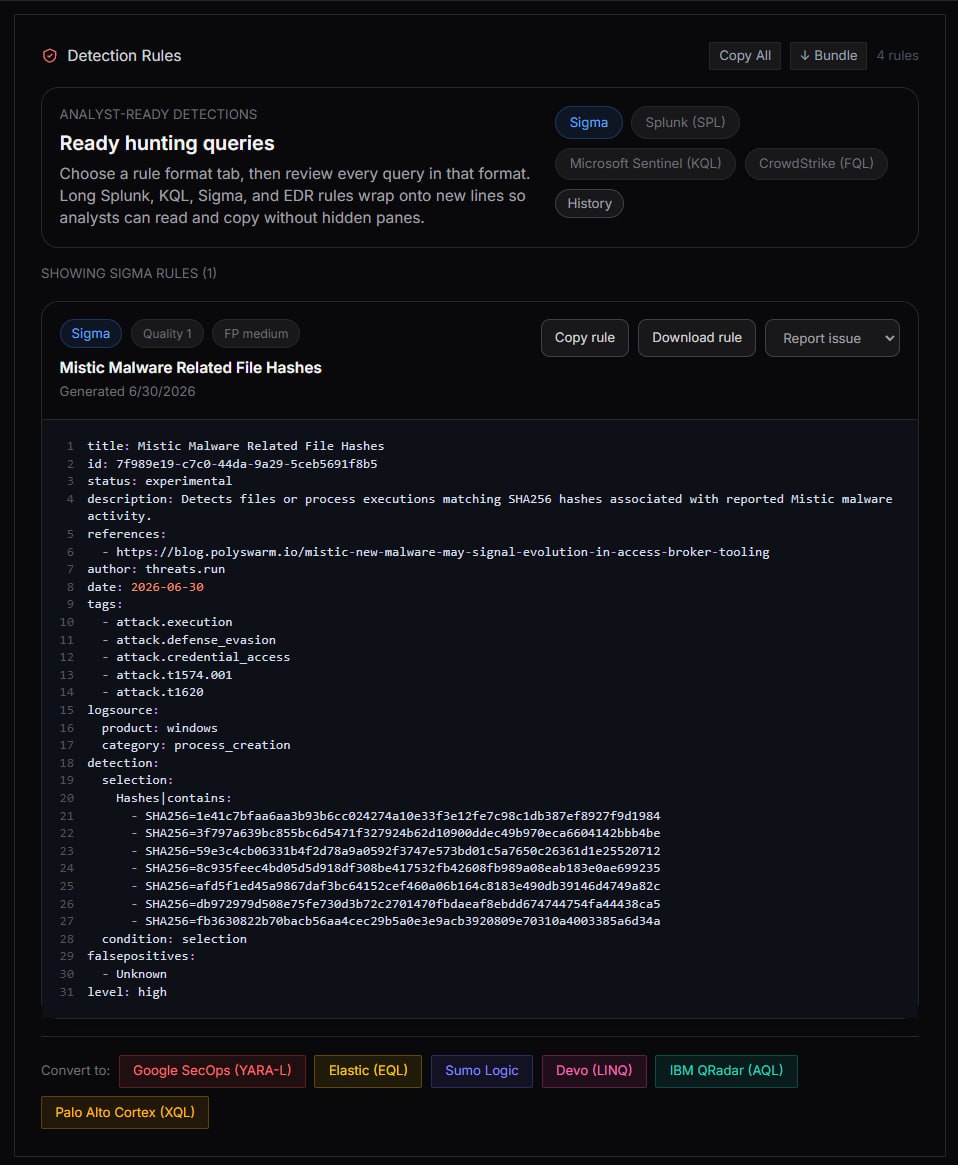The width and height of the screenshot is (958, 1165).
Task: Show CrowdStrike (FQL) rules
Action: point(816,163)
